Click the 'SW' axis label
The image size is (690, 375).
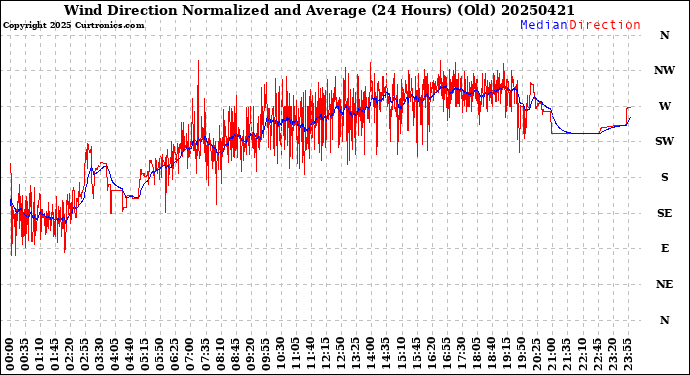664,142
